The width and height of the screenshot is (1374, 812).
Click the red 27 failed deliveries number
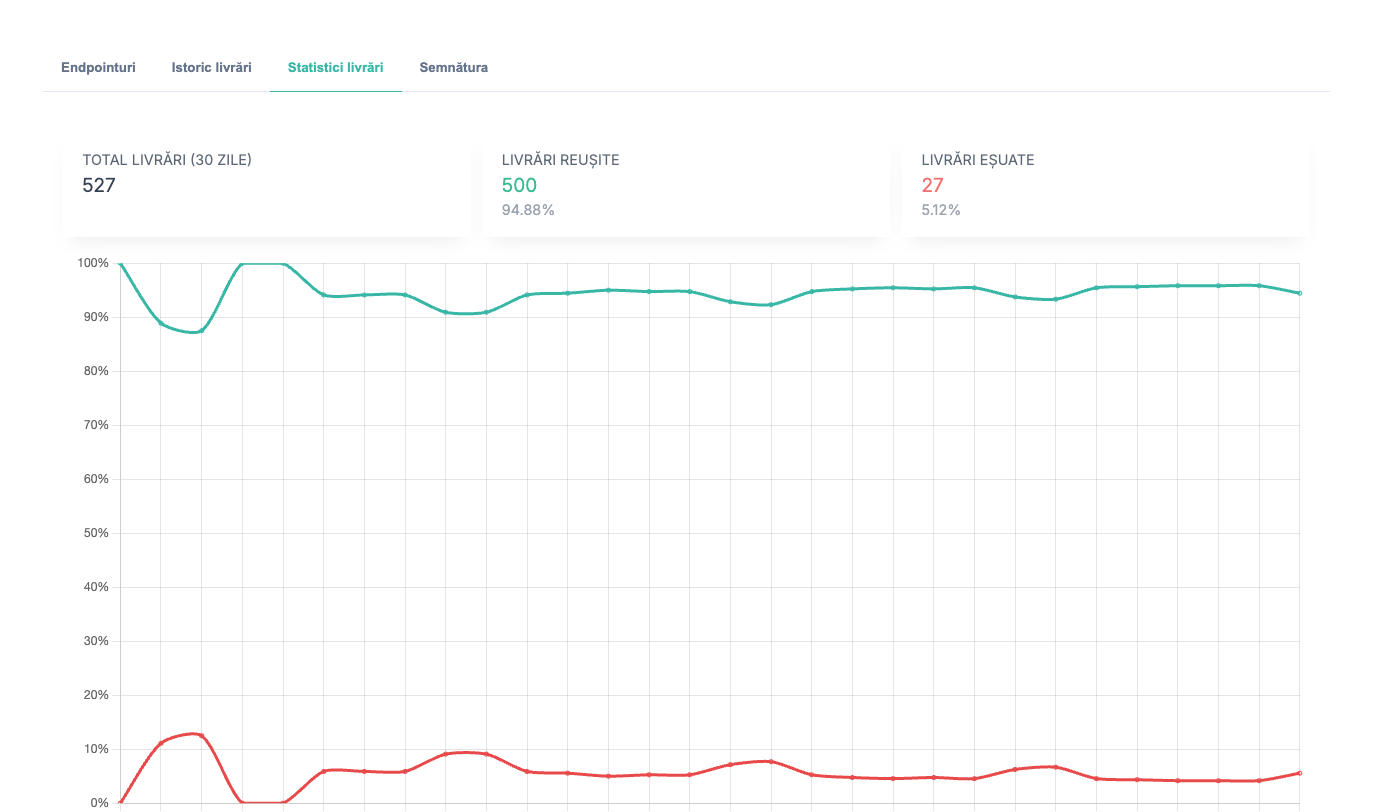pyautogui.click(x=932, y=185)
